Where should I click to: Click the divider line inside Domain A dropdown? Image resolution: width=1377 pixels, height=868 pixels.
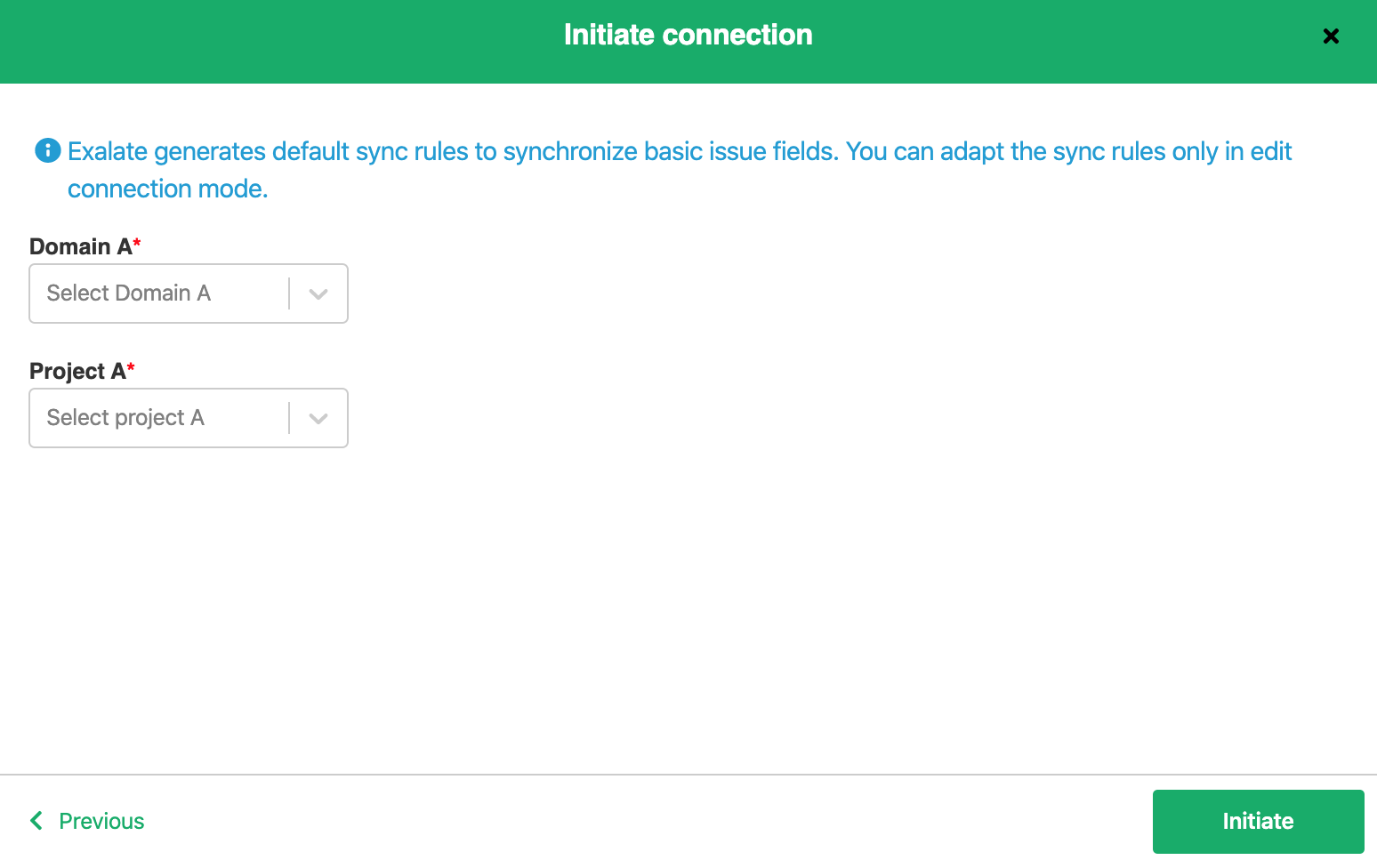coord(289,293)
